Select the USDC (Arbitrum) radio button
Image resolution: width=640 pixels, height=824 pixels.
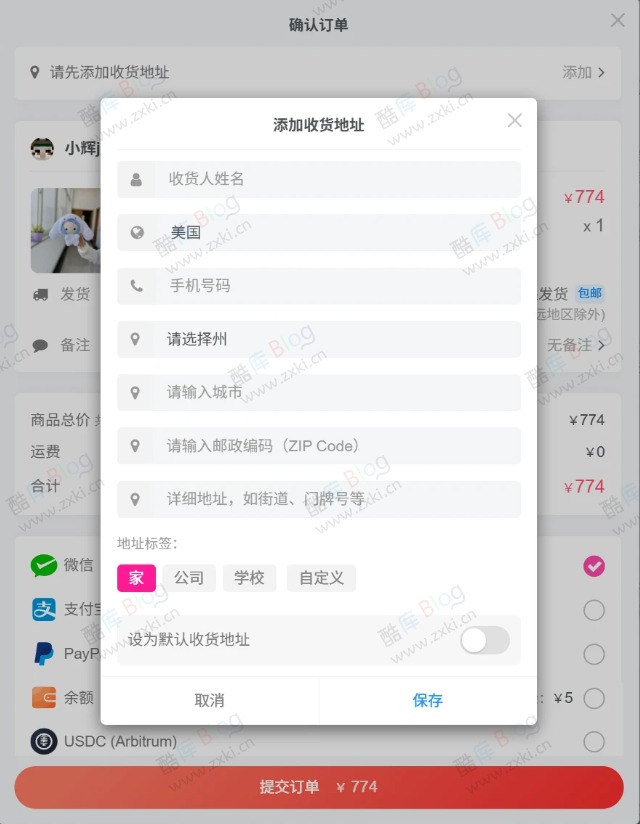pos(594,741)
